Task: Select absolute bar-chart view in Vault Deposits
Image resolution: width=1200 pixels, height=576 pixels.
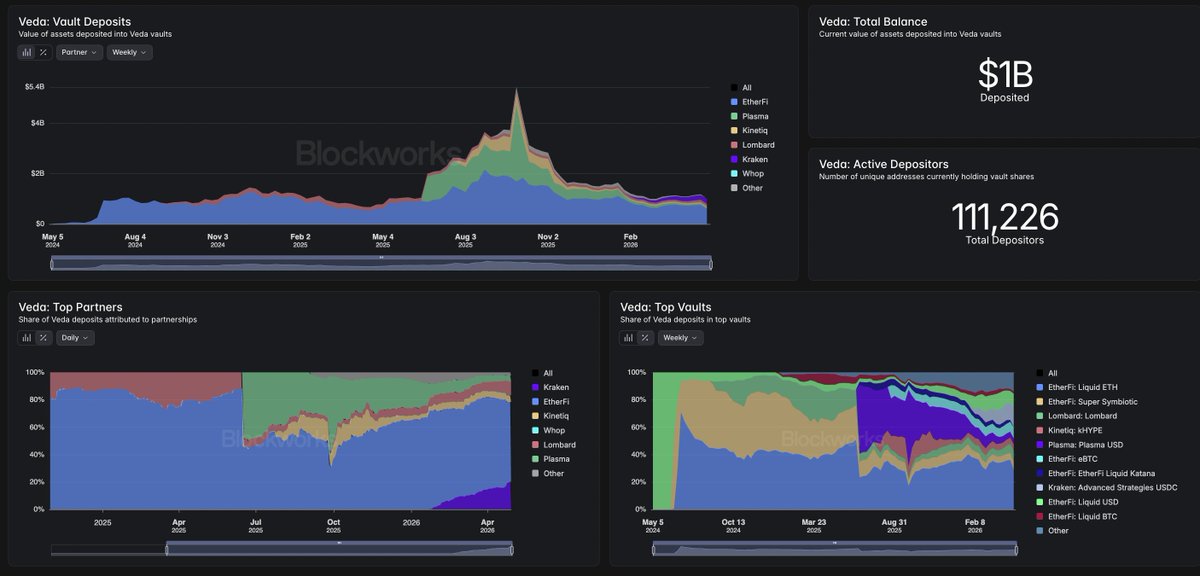Action: 27,52
